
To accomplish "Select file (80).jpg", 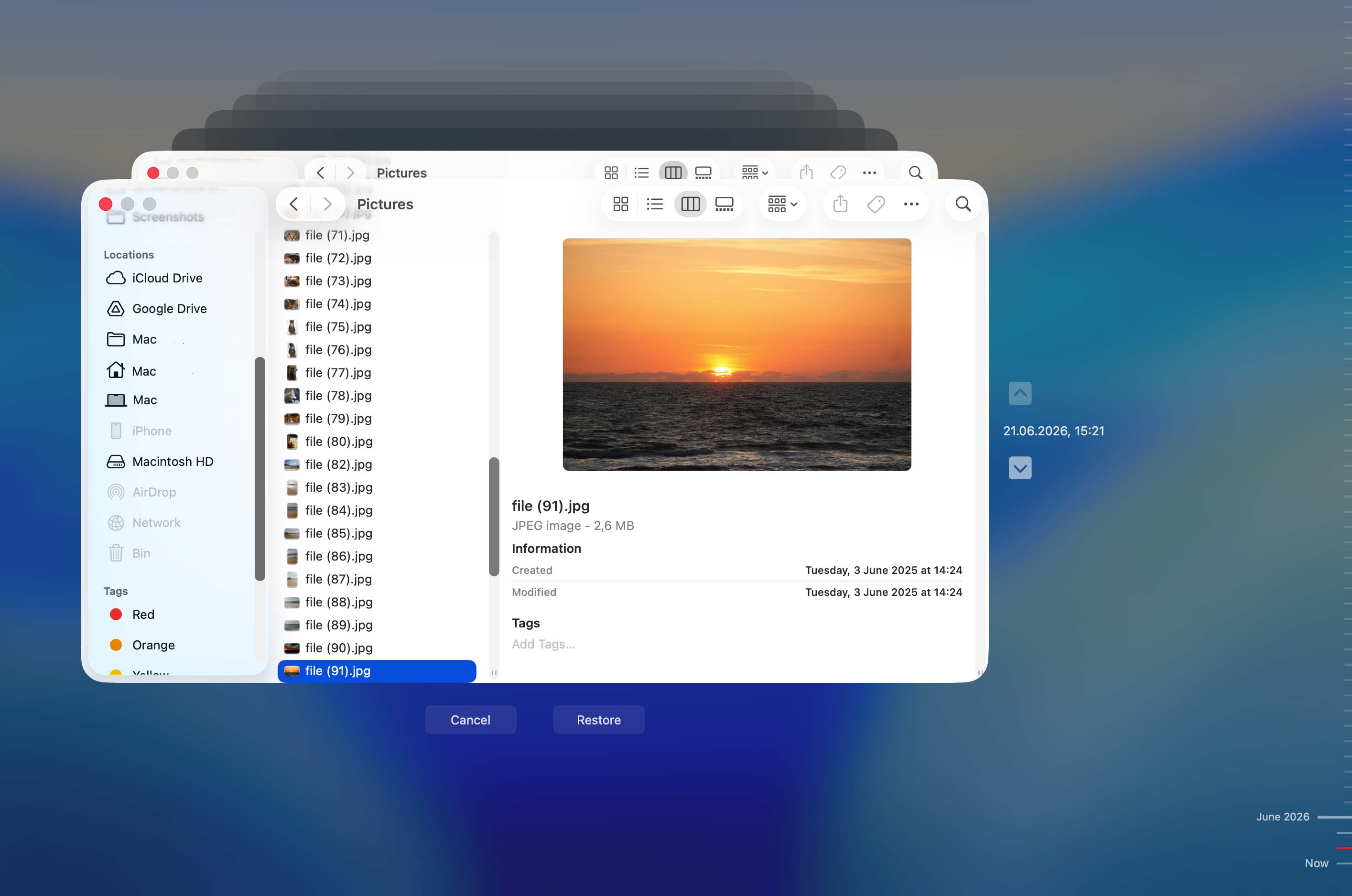I will tap(377, 442).
